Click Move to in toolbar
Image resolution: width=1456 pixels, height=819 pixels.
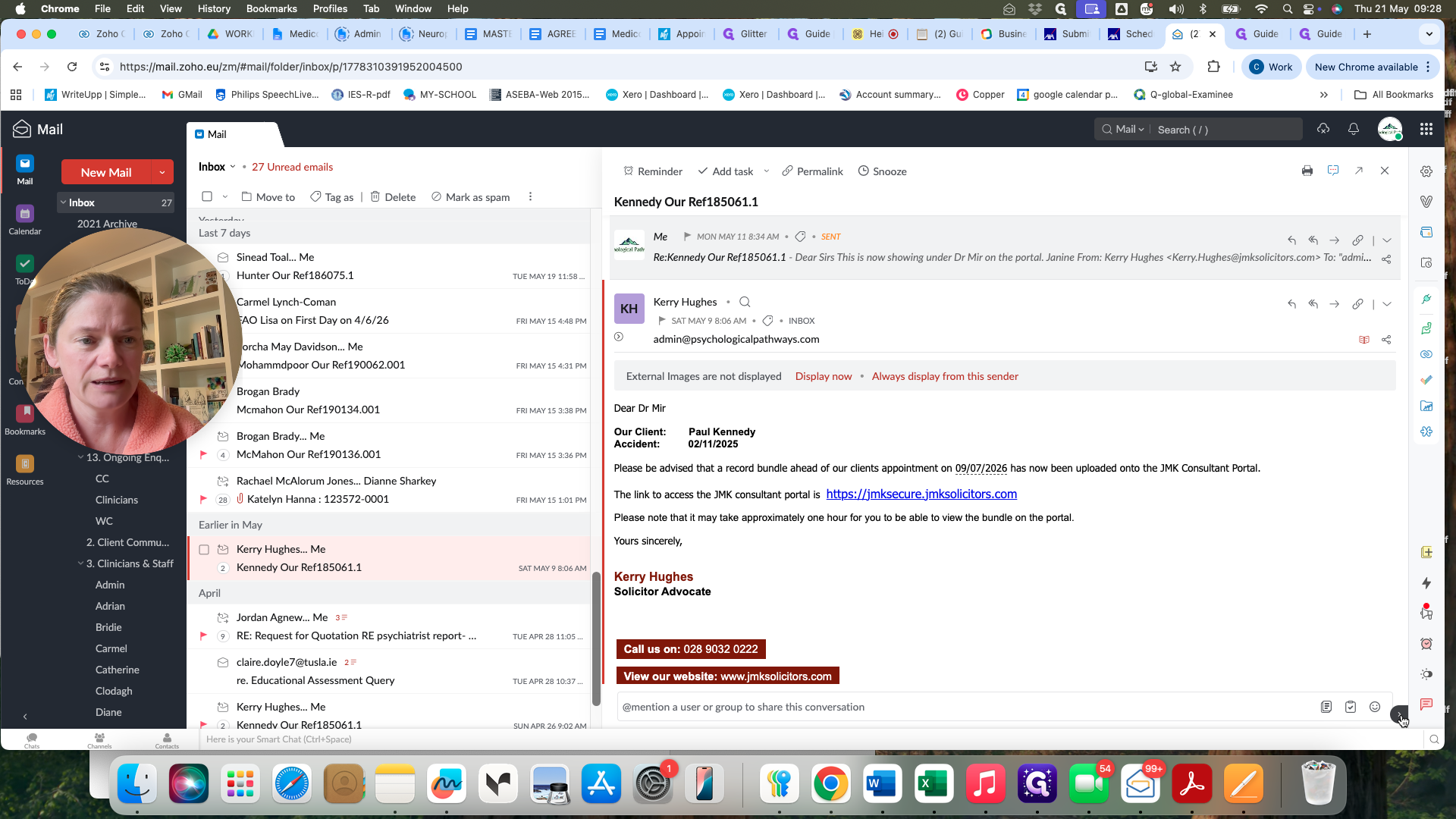tap(268, 197)
